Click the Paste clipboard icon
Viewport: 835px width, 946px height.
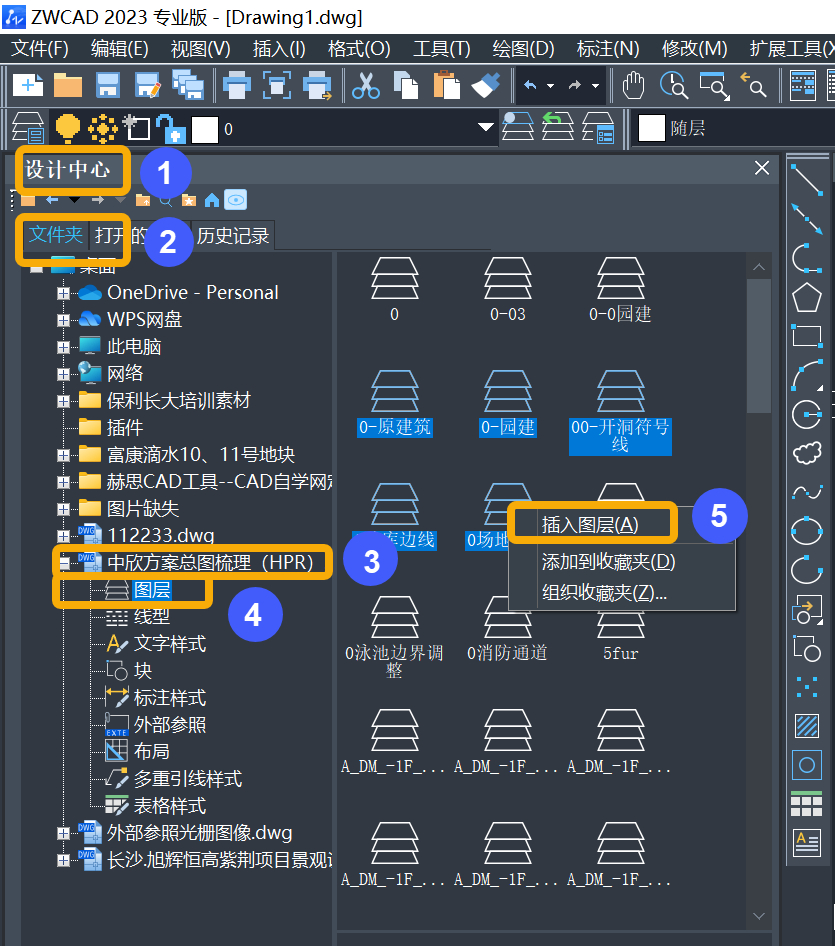click(446, 86)
